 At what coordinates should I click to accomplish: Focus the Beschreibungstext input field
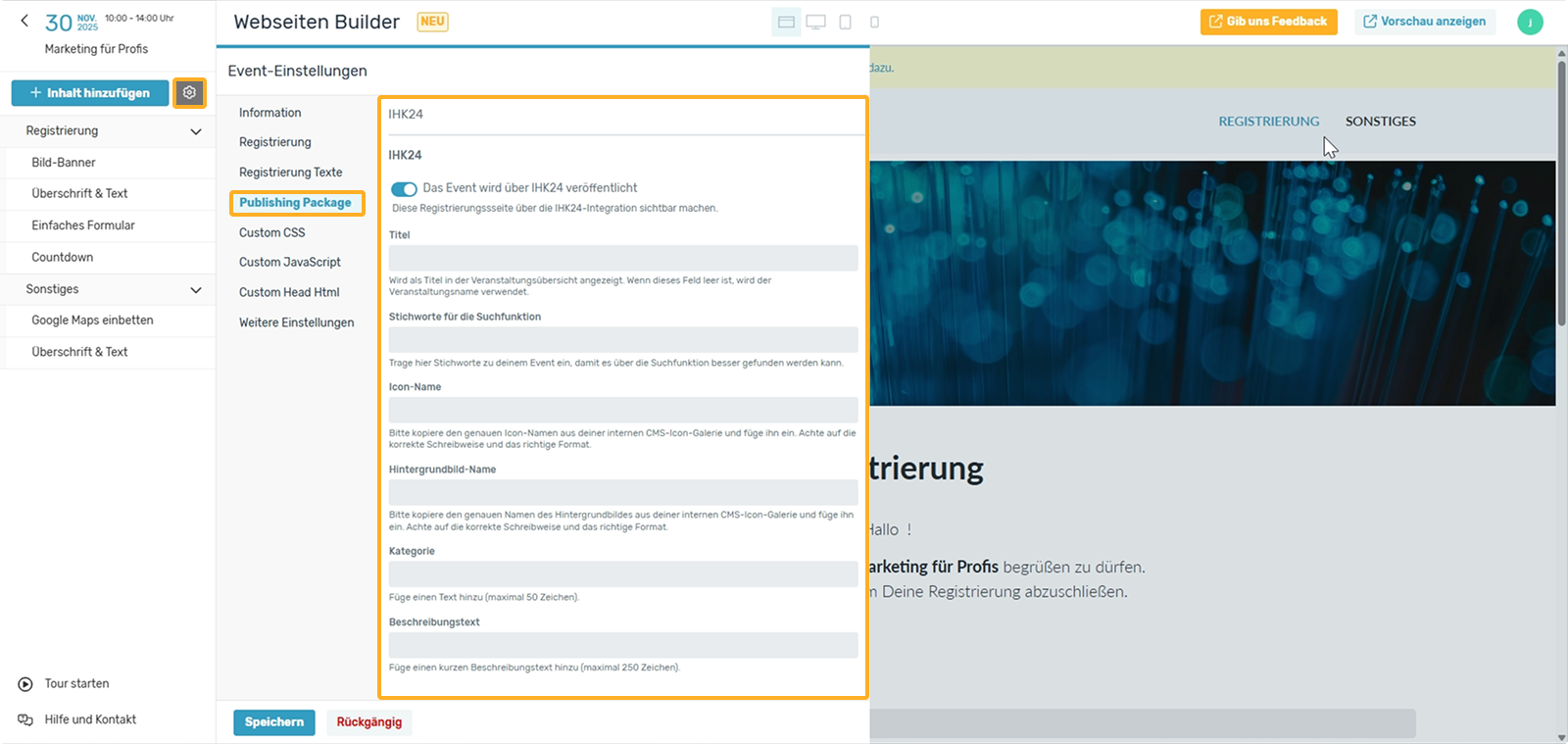[x=623, y=645]
